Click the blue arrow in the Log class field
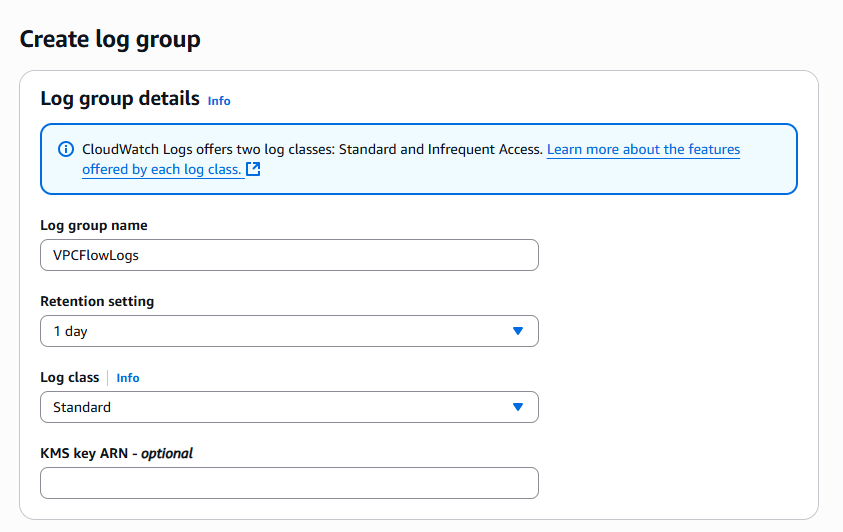Image resolution: width=843 pixels, height=532 pixels. click(517, 407)
